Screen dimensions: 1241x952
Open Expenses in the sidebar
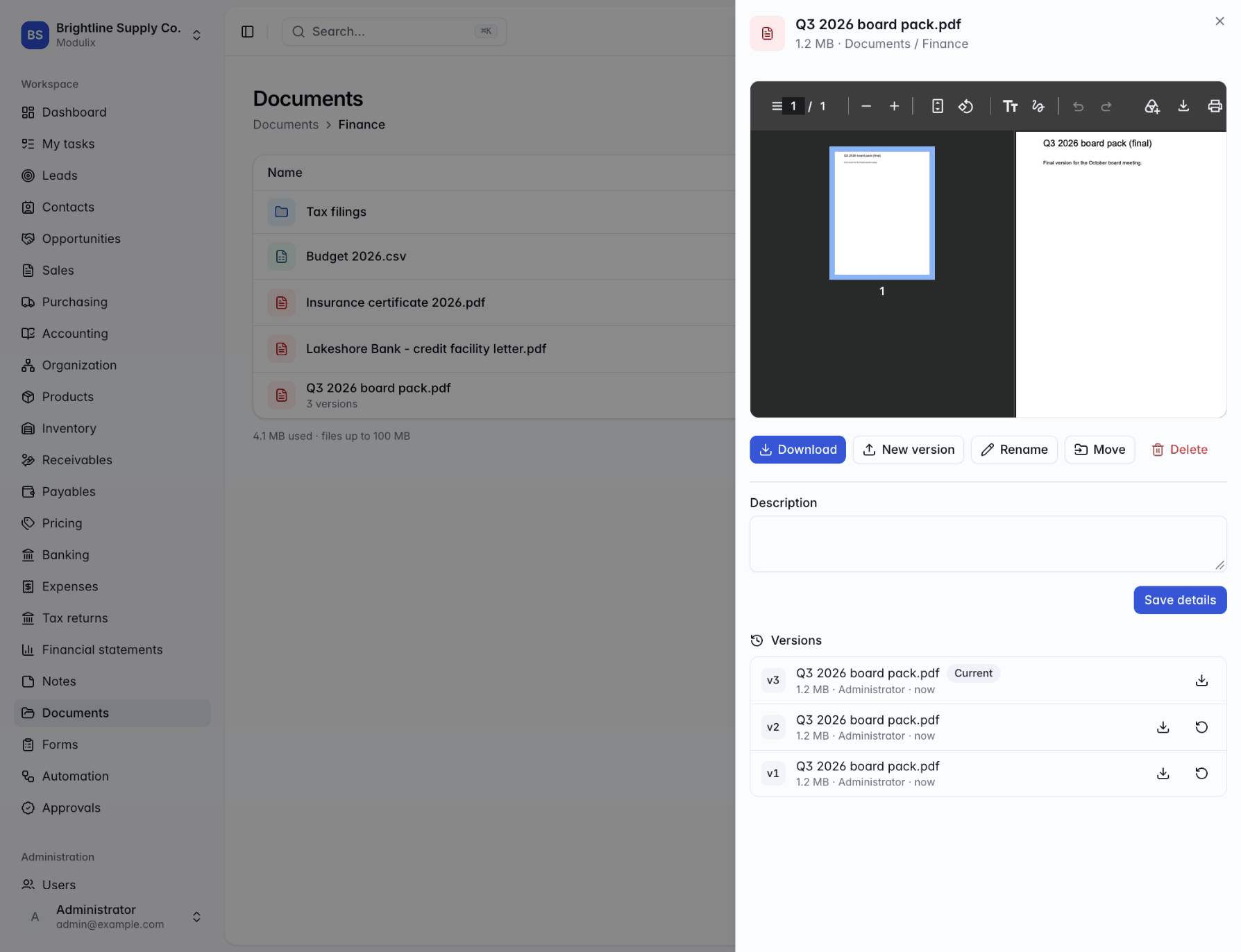[112, 586]
